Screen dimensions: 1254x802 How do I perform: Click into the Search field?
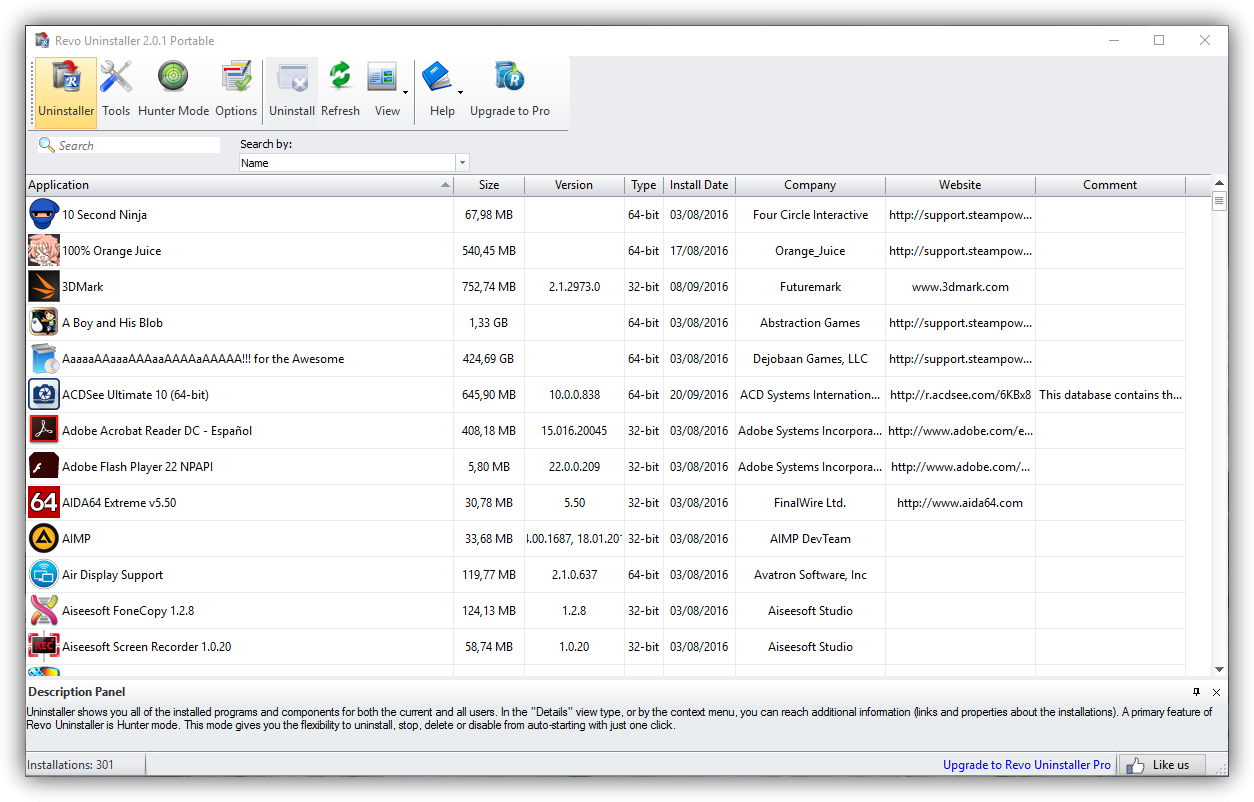129,145
